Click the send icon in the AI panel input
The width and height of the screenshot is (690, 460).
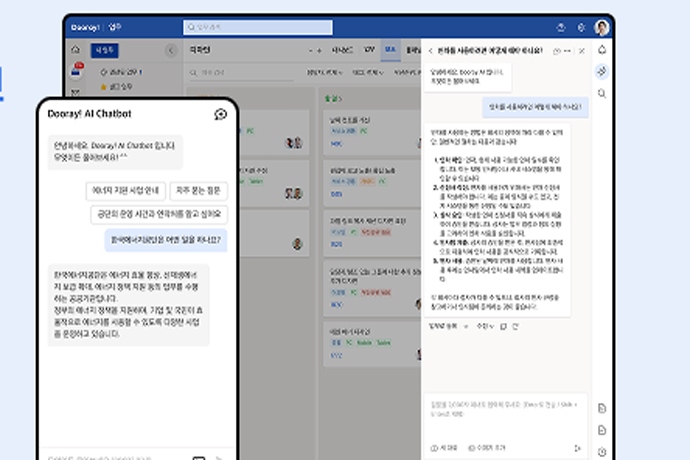[x=579, y=449]
